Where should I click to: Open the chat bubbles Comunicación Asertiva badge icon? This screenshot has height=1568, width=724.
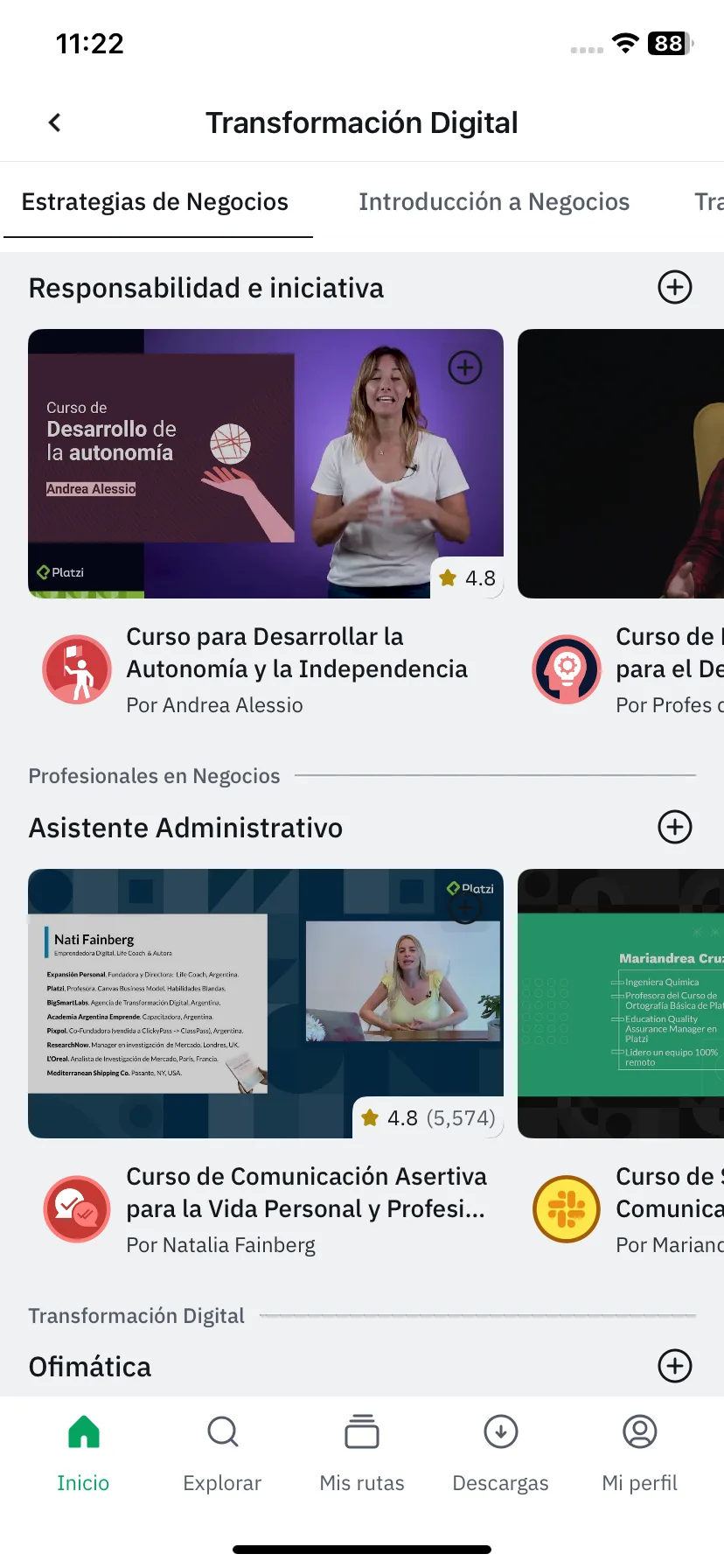(x=77, y=1209)
